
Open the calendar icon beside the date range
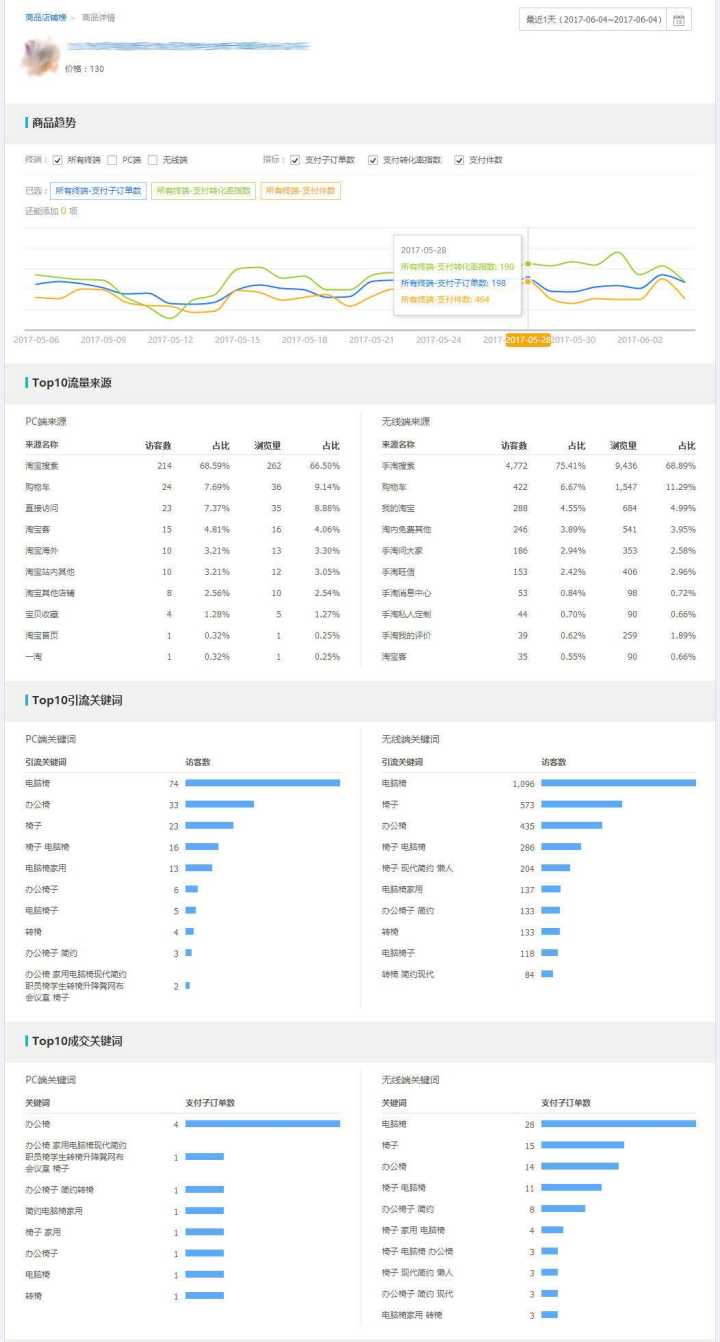click(679, 19)
